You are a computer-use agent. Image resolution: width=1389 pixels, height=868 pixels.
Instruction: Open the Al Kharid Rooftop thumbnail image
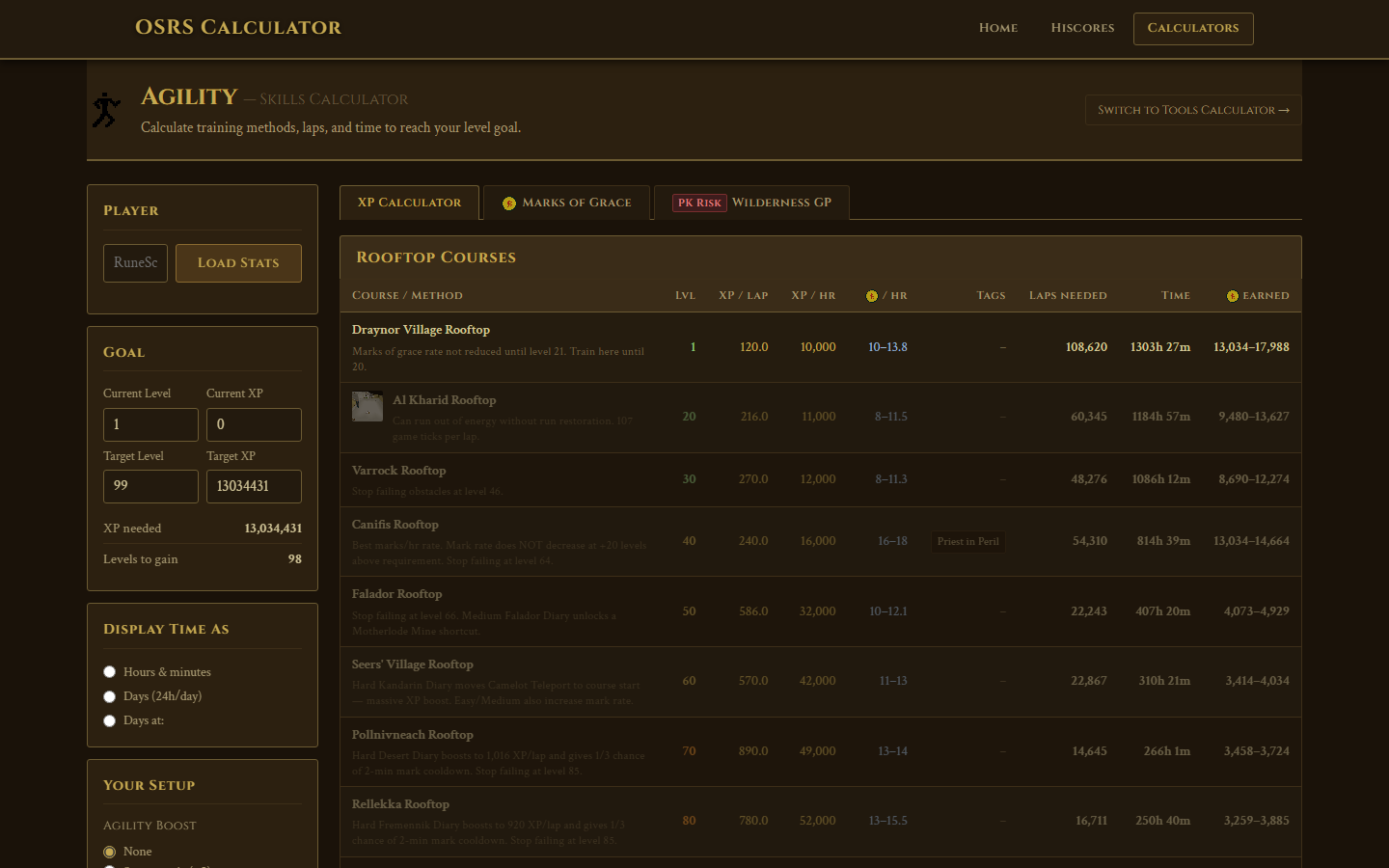tap(368, 406)
